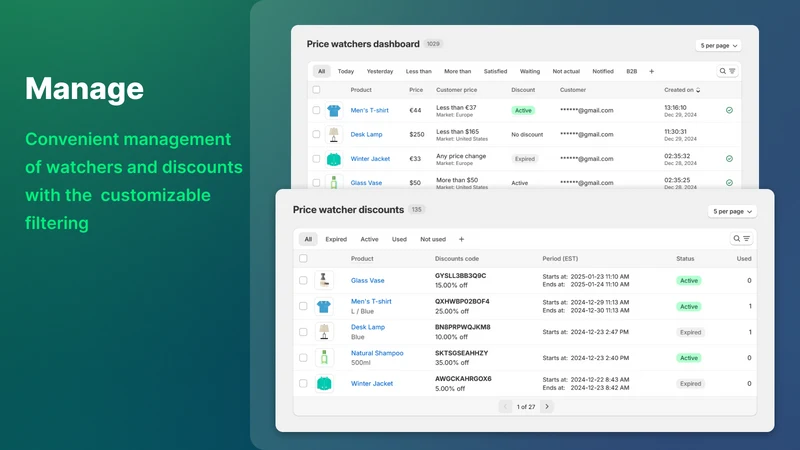The image size is (800, 450).
Task: Select the Notified tab
Action: [603, 71]
